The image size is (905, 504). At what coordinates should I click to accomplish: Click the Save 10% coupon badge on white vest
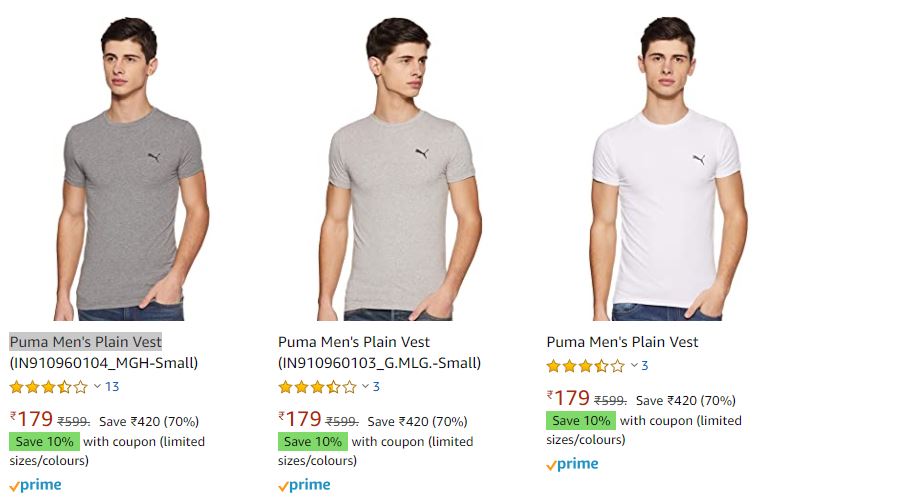pyautogui.click(x=581, y=421)
